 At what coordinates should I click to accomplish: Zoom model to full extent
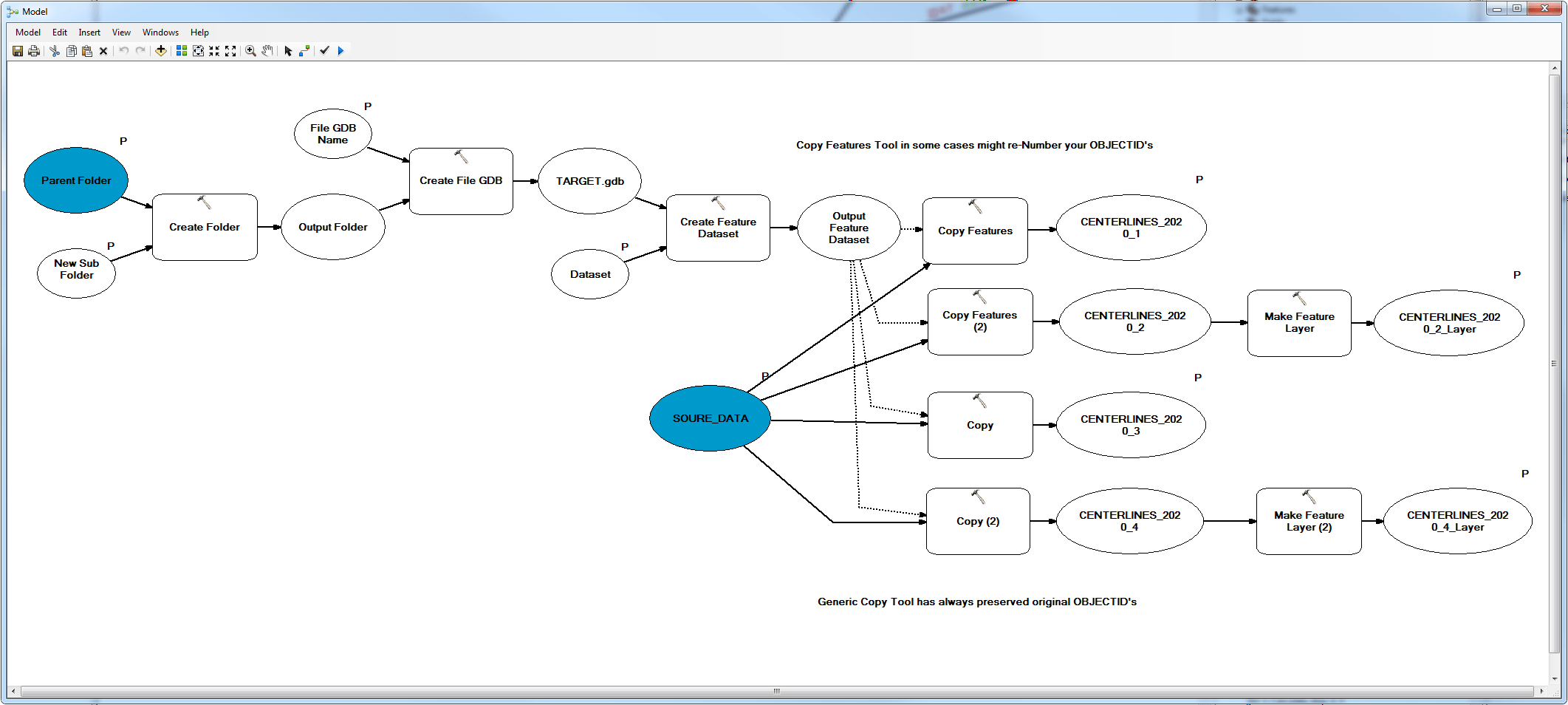[198, 50]
